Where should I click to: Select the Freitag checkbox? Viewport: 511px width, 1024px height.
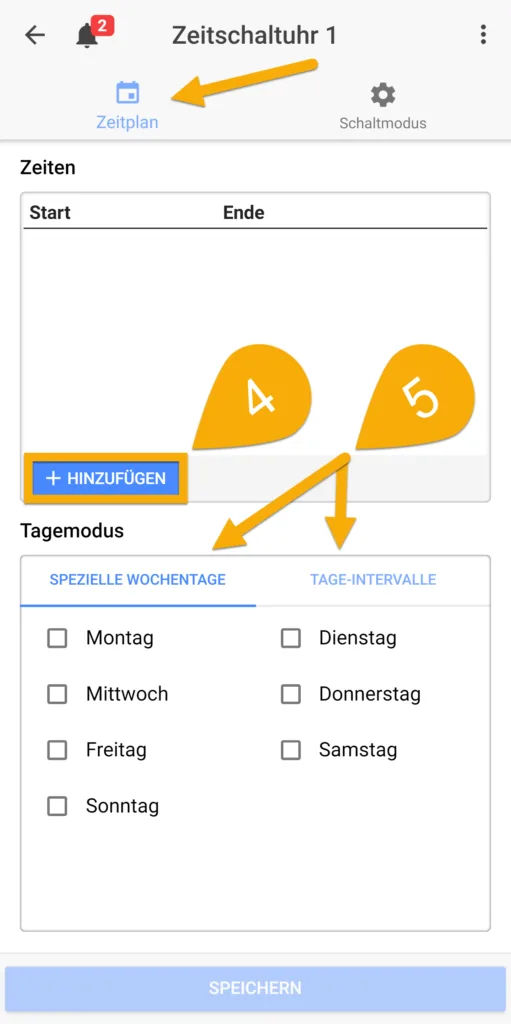click(58, 750)
